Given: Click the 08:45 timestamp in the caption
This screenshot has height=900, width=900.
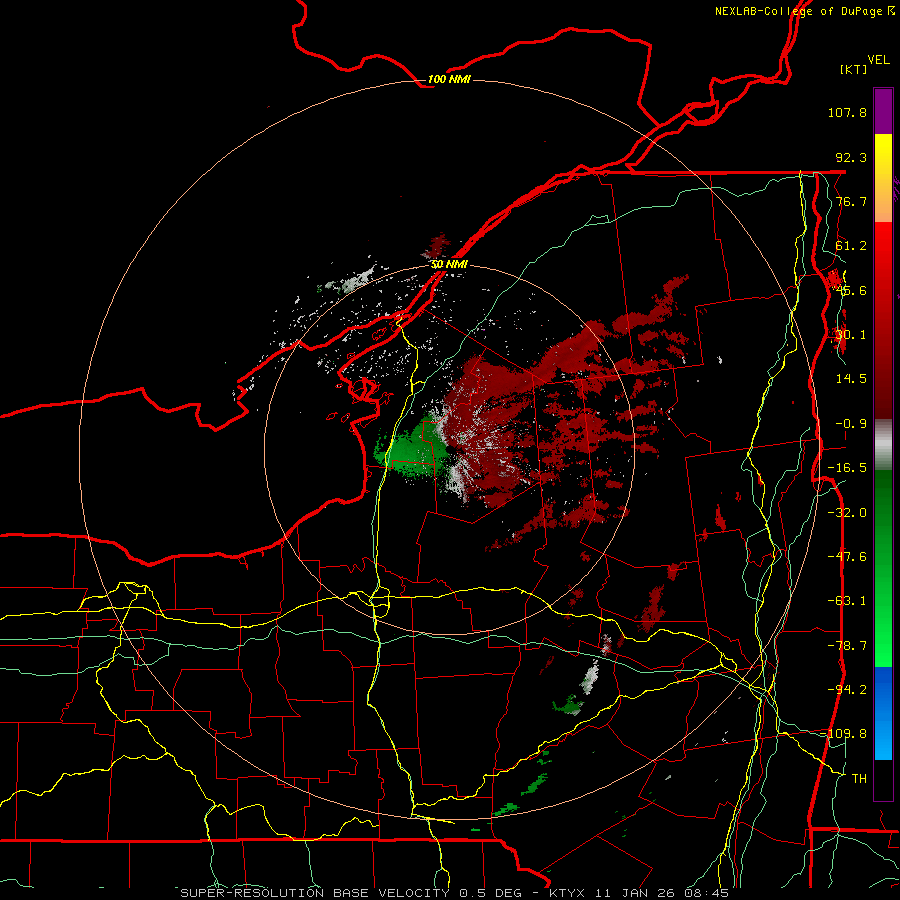Looking at the screenshot, I should (x=707, y=893).
